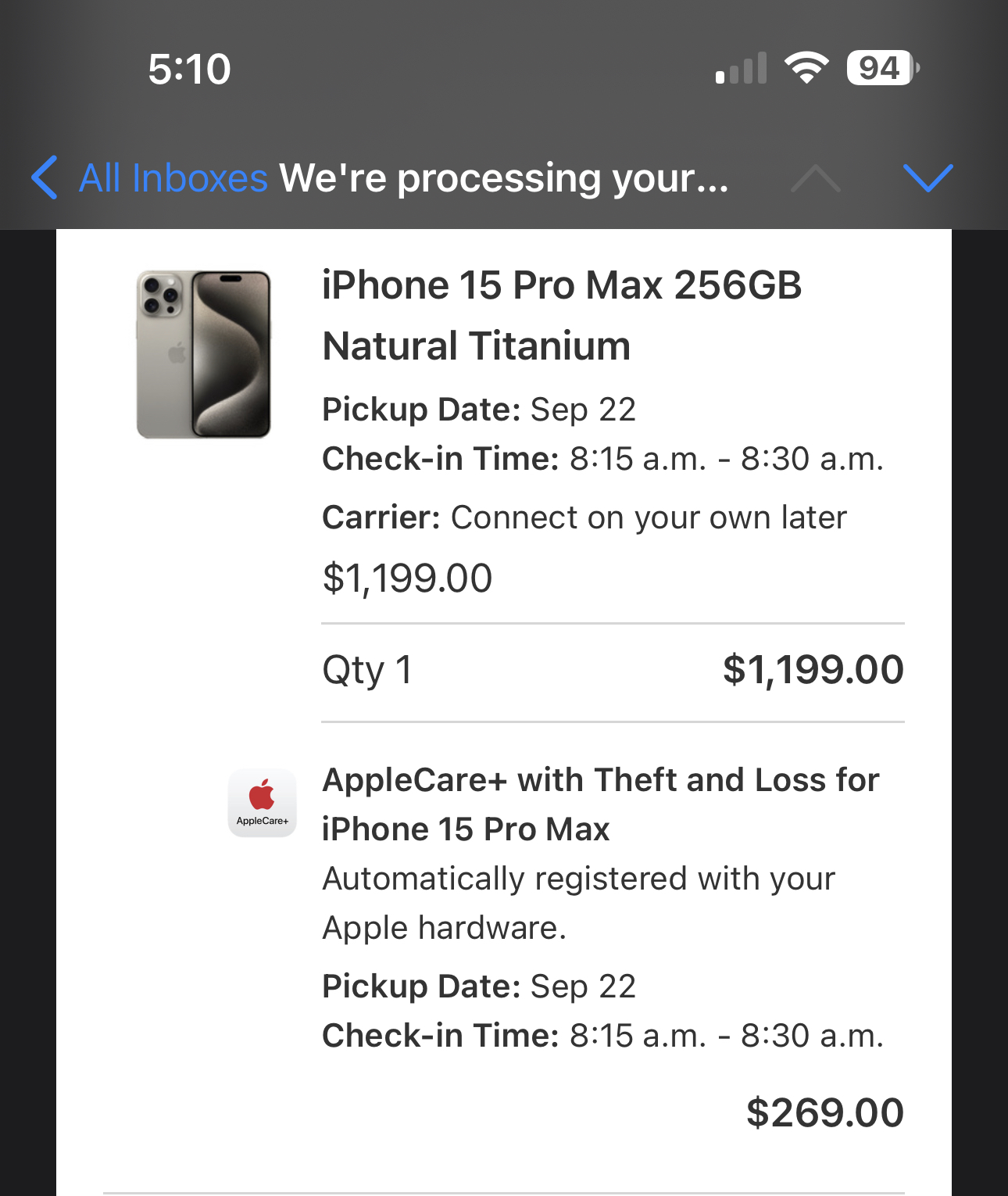Tap the cellular signal bars icon
Screen dimensions: 1008x1196
[x=741, y=69]
